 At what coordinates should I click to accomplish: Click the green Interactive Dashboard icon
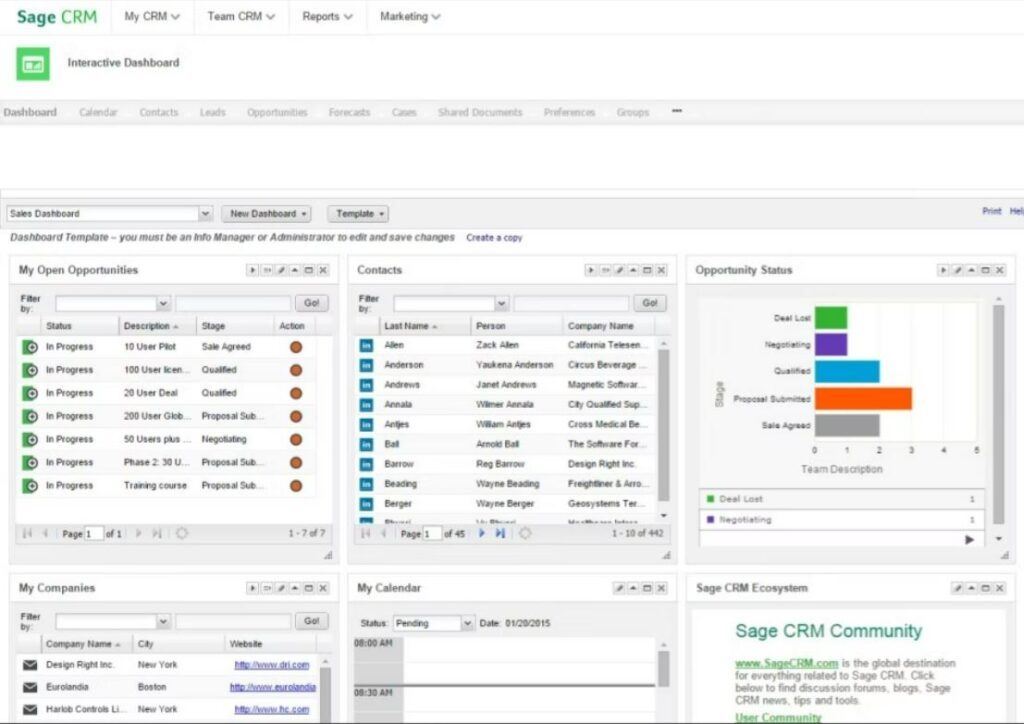(33, 64)
